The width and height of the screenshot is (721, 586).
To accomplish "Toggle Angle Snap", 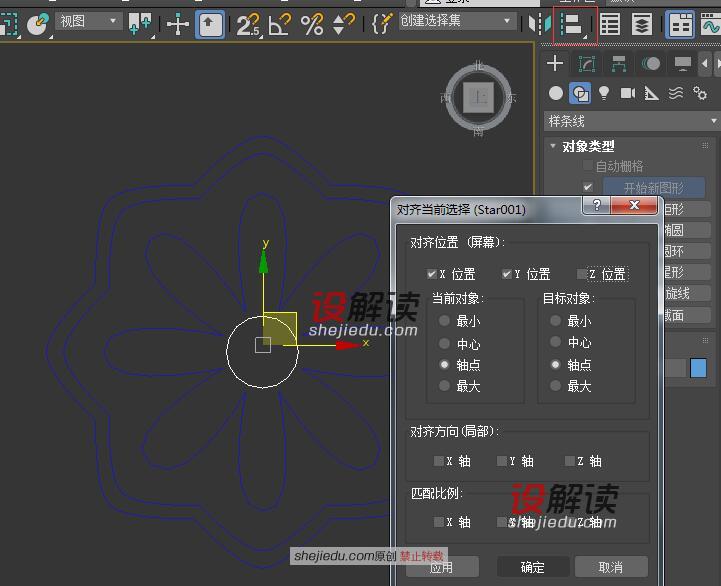I will tap(280, 24).
